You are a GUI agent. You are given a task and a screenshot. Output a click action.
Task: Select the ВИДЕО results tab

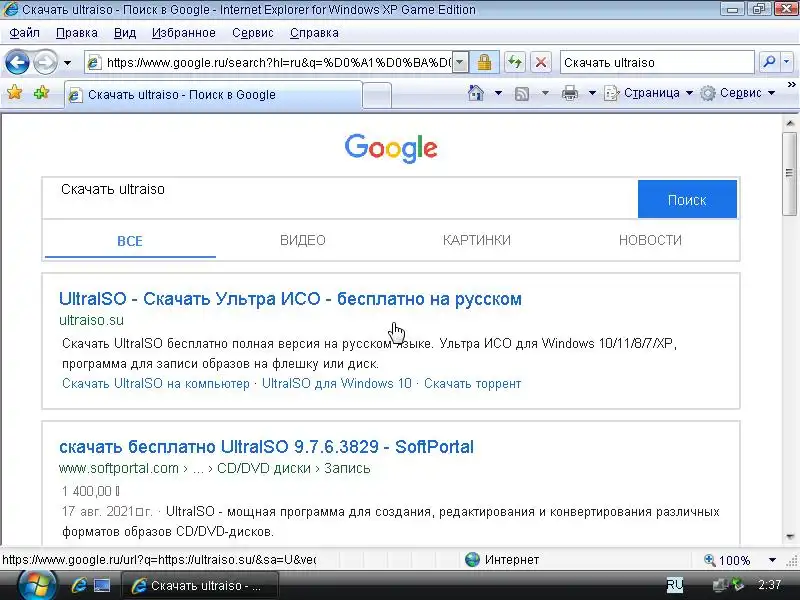tap(303, 240)
